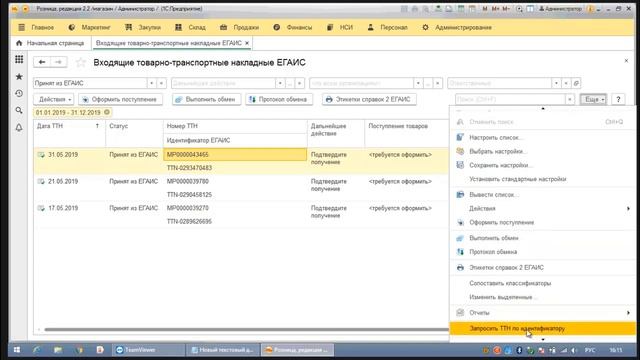Open the Склад section in main menu
640x360 pixels.
coord(190,27)
